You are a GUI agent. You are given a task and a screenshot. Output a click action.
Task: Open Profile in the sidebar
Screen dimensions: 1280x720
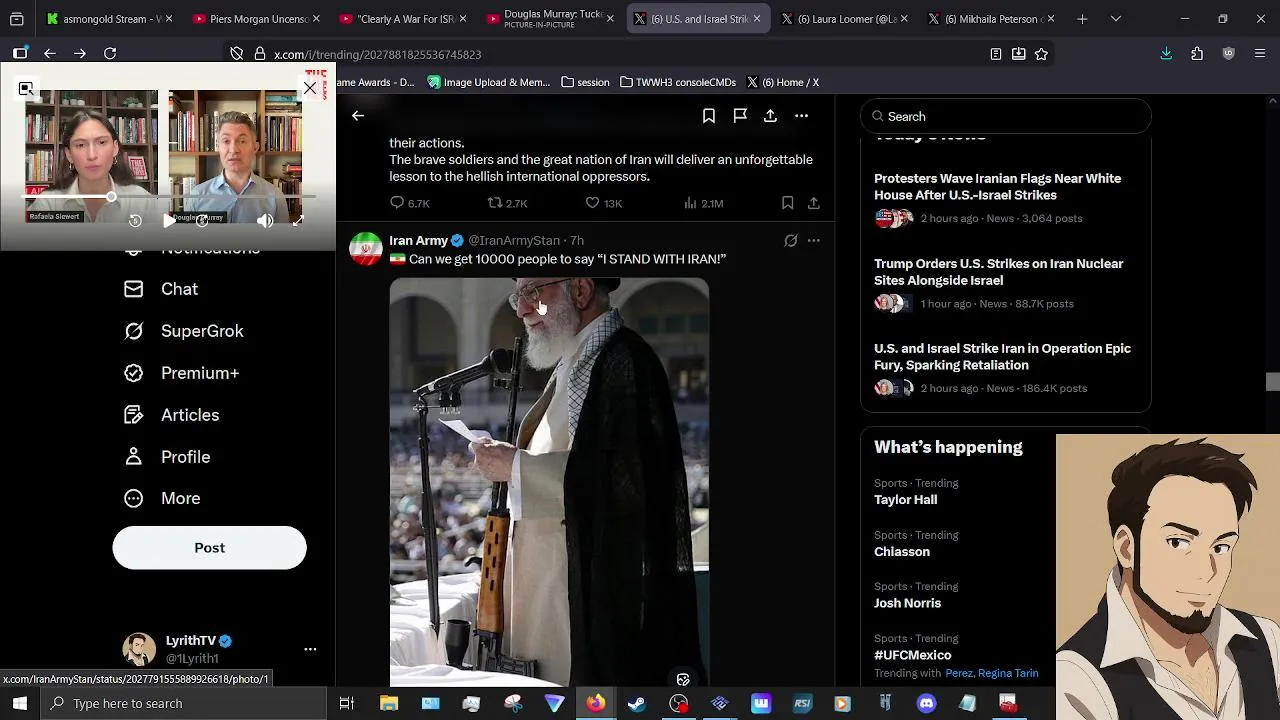point(167,457)
